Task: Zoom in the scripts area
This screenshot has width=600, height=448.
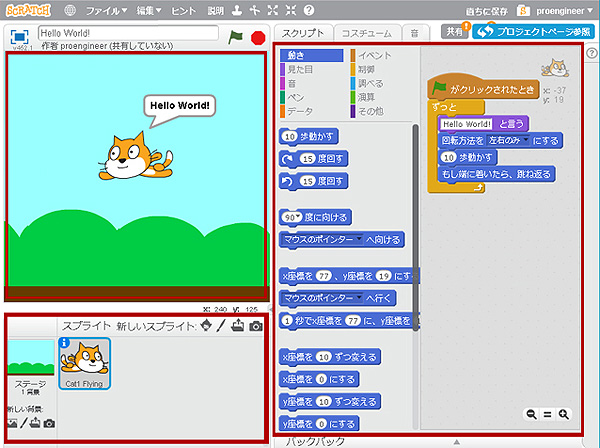Action: click(563, 414)
